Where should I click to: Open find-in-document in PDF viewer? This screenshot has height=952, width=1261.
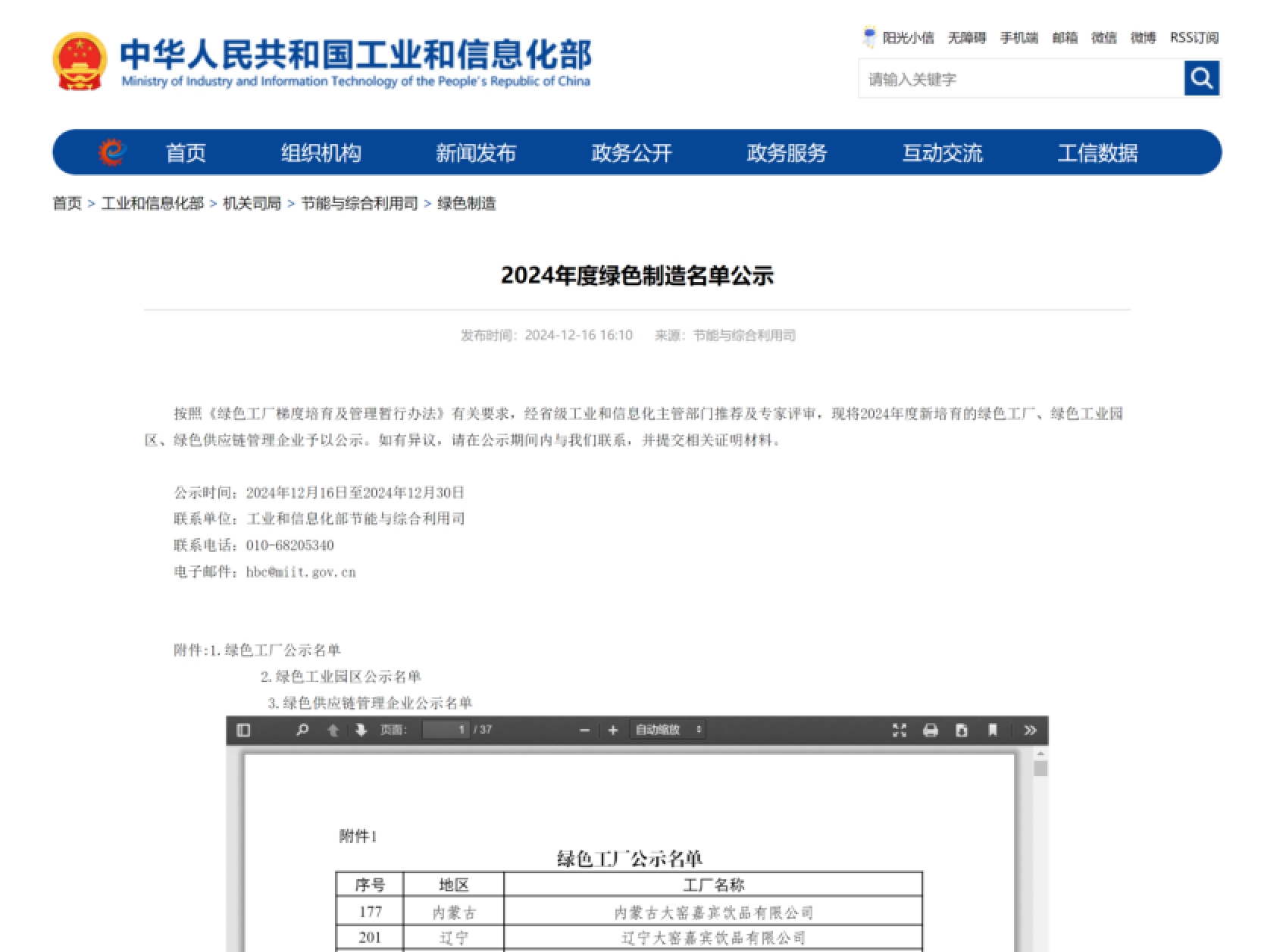(302, 730)
